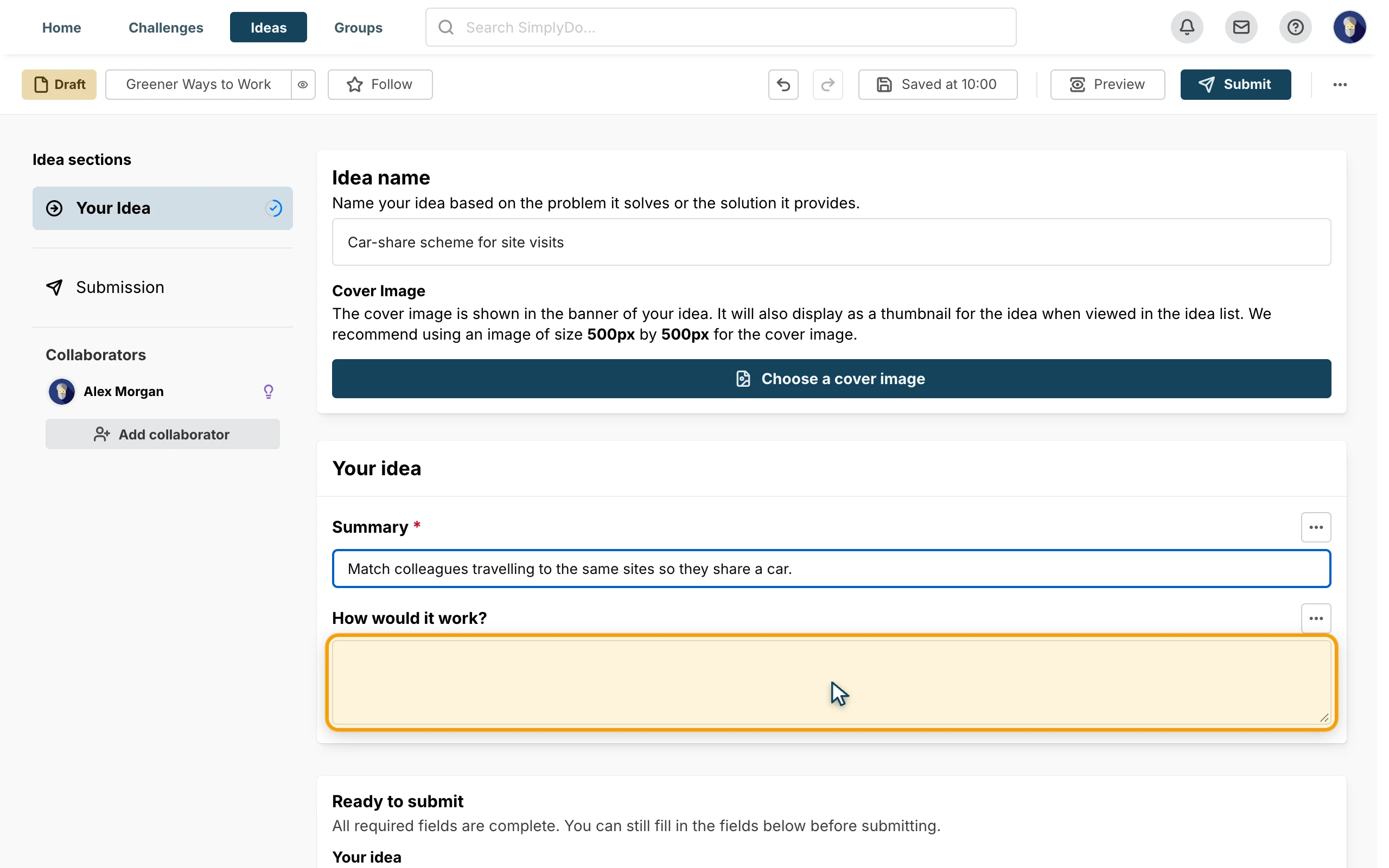
Task: Follow this idea
Action: click(x=380, y=85)
